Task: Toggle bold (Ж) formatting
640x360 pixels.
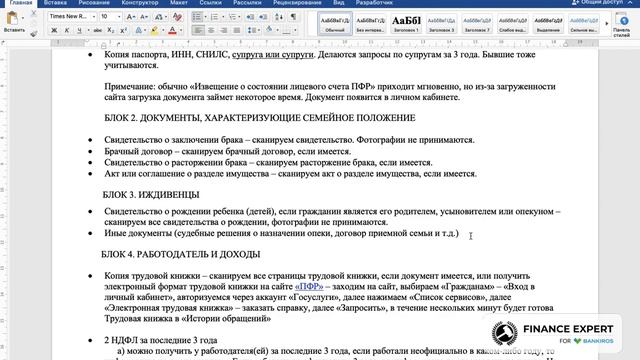Action: (x=54, y=30)
